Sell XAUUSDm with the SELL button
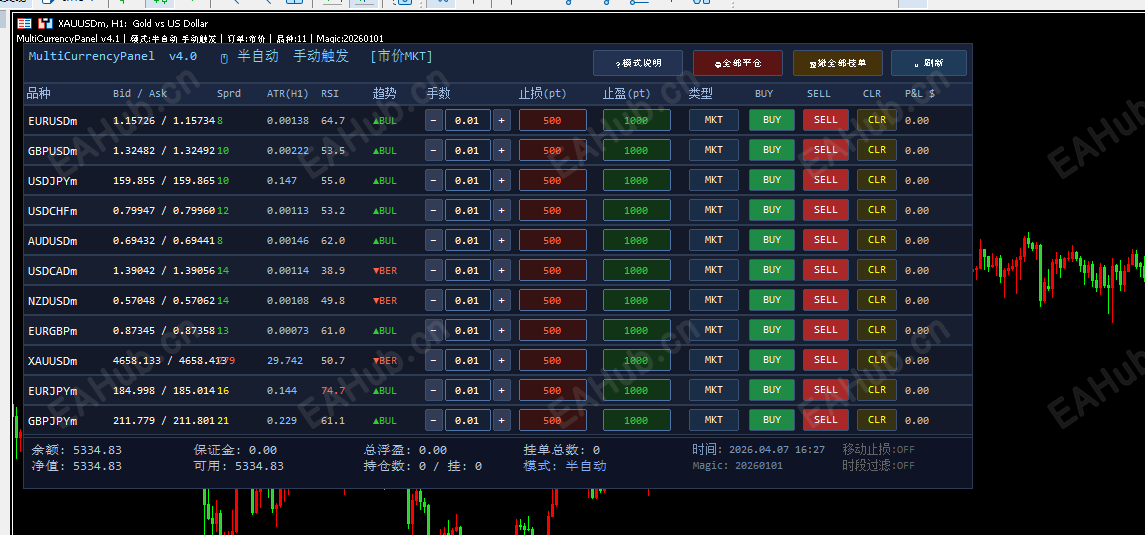 tap(826, 359)
